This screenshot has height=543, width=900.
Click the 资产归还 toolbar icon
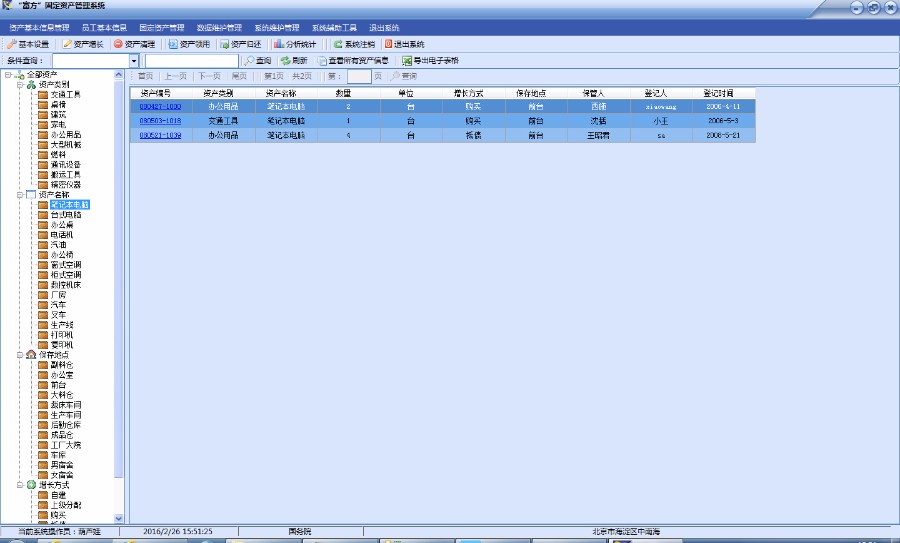pyautogui.click(x=240, y=44)
